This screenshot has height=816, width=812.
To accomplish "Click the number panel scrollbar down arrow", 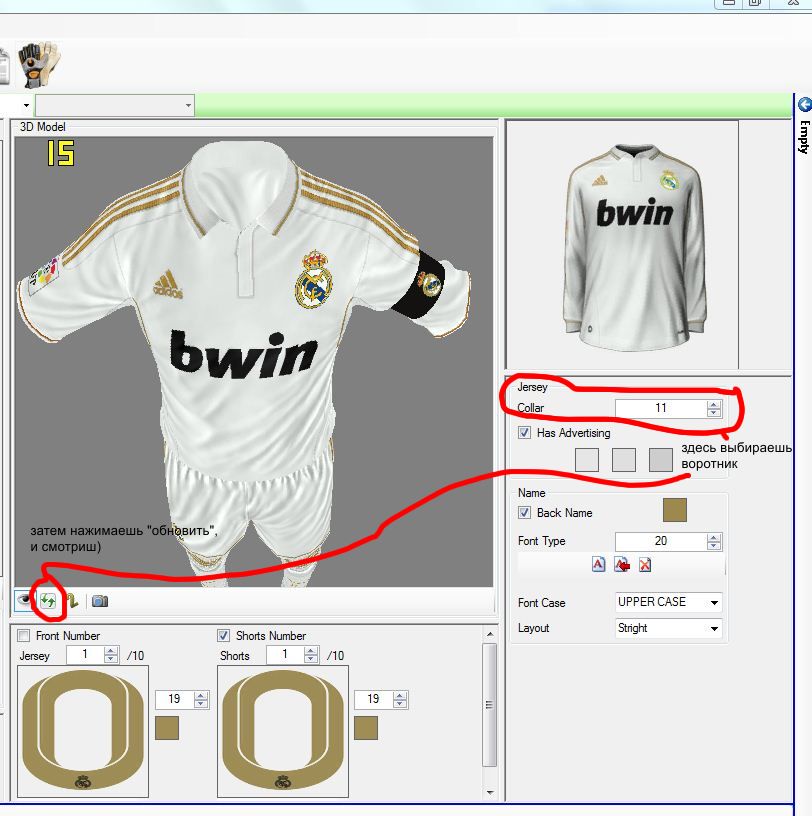I will 489,793.
